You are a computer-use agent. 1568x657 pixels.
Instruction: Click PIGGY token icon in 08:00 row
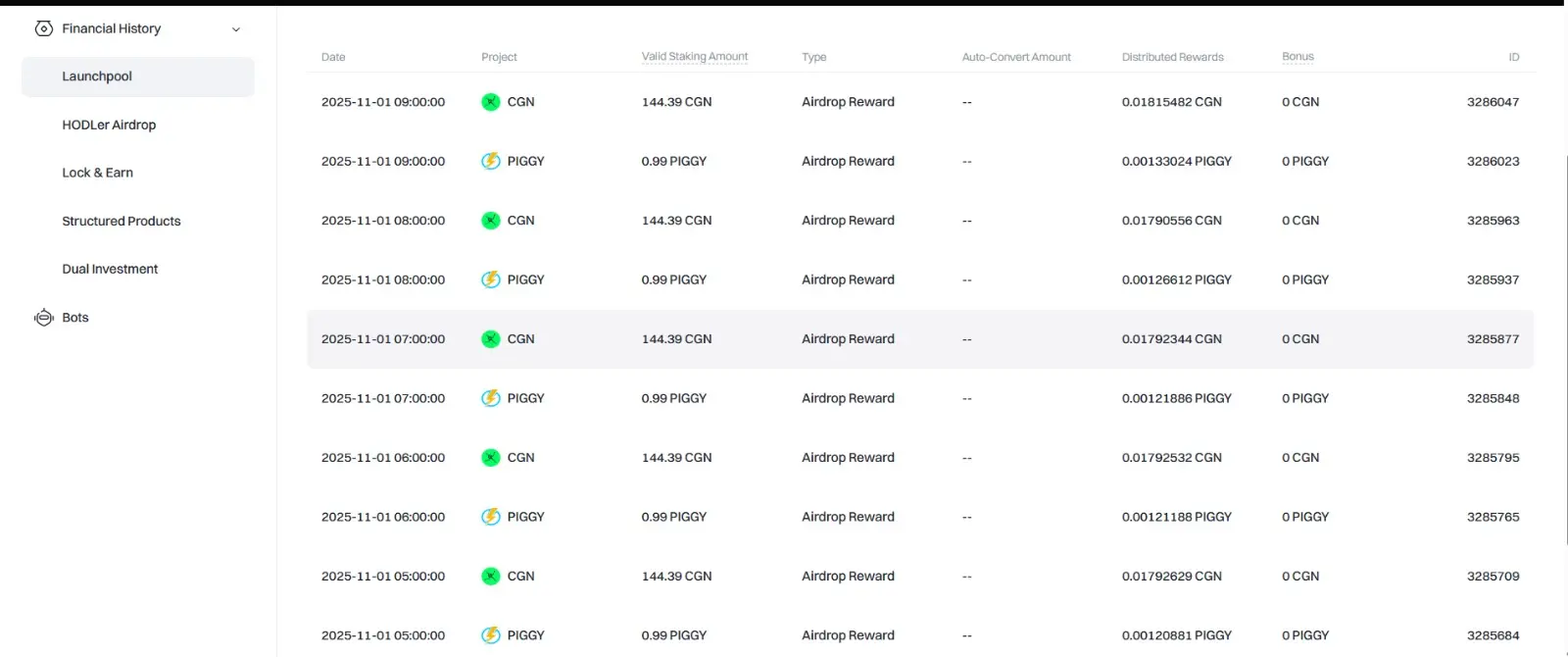point(491,279)
